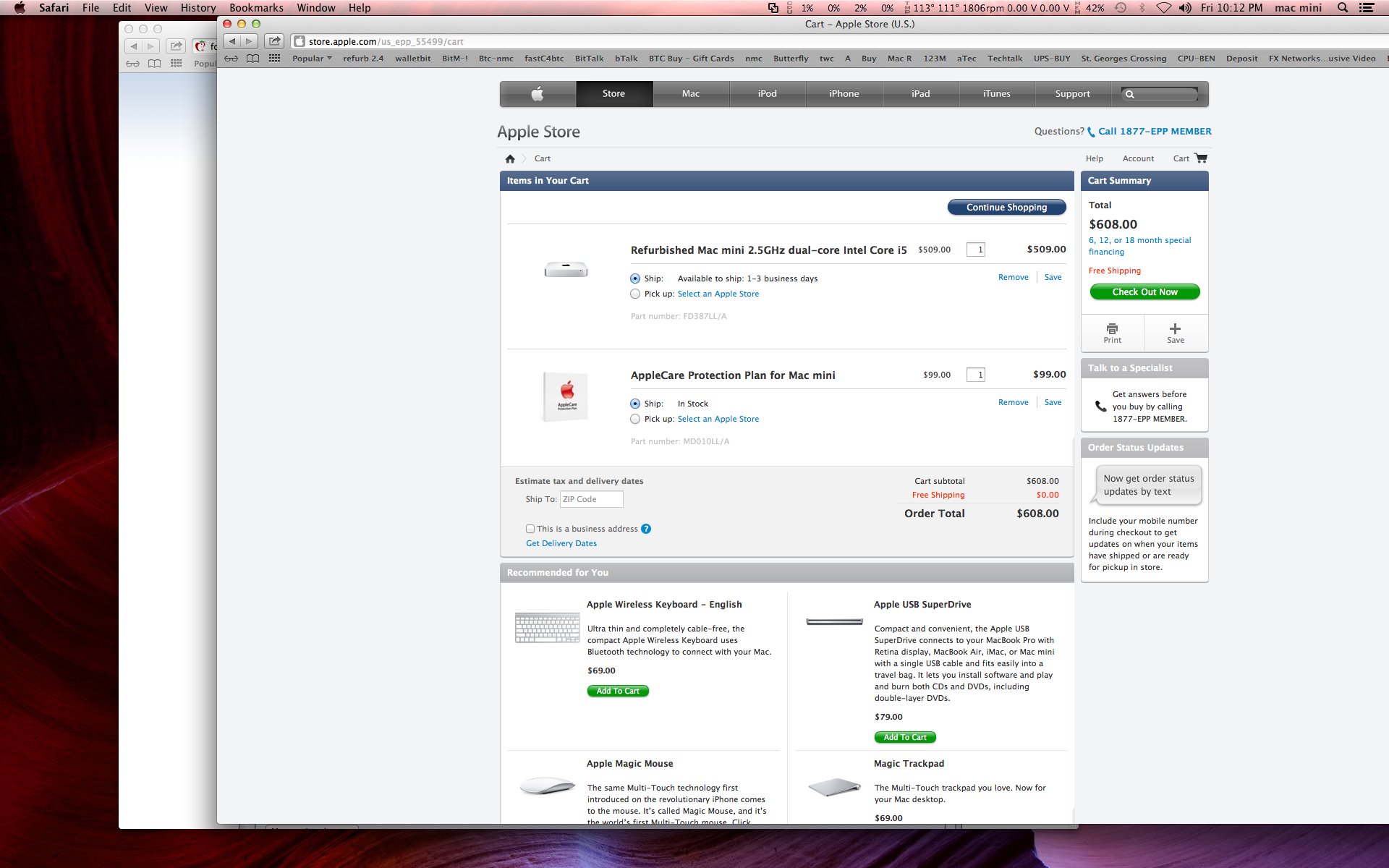This screenshot has width=1389, height=868.
Task: Save the AppleCare Protection Plan for later
Action: pyautogui.click(x=1053, y=402)
